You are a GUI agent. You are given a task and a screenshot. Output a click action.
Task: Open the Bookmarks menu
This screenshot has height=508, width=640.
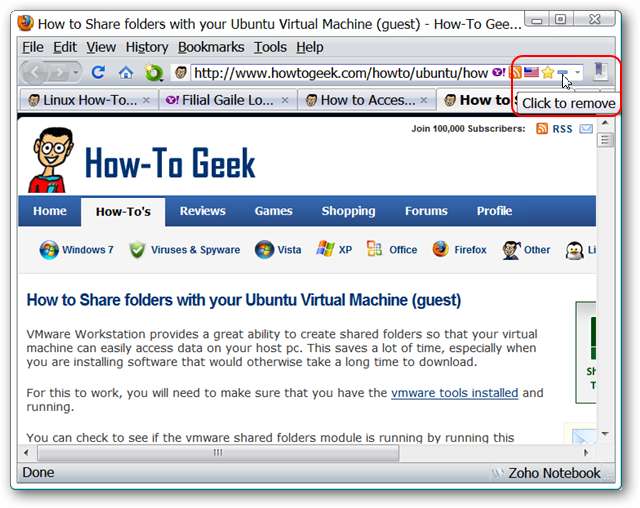point(211,47)
